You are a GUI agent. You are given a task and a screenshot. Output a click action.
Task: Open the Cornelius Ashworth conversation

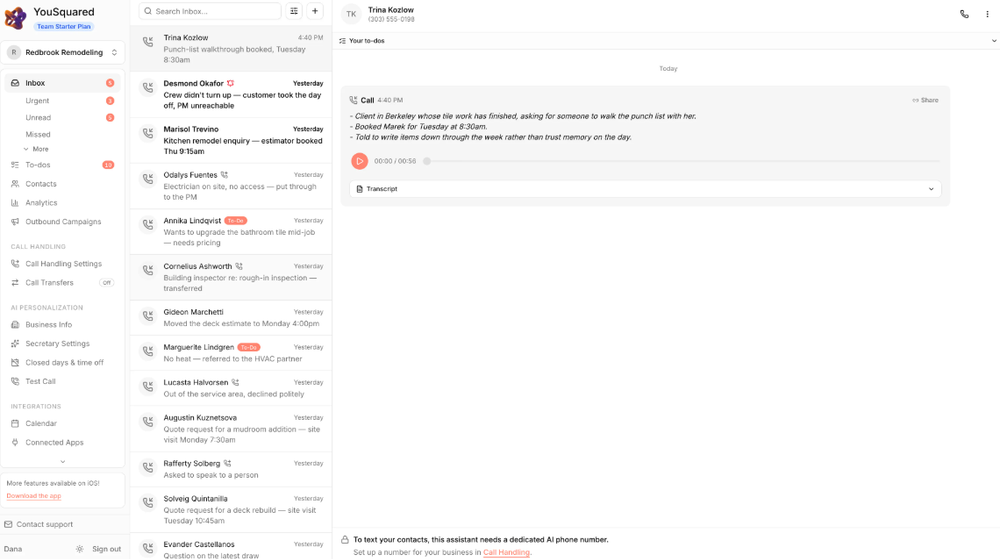(231, 277)
